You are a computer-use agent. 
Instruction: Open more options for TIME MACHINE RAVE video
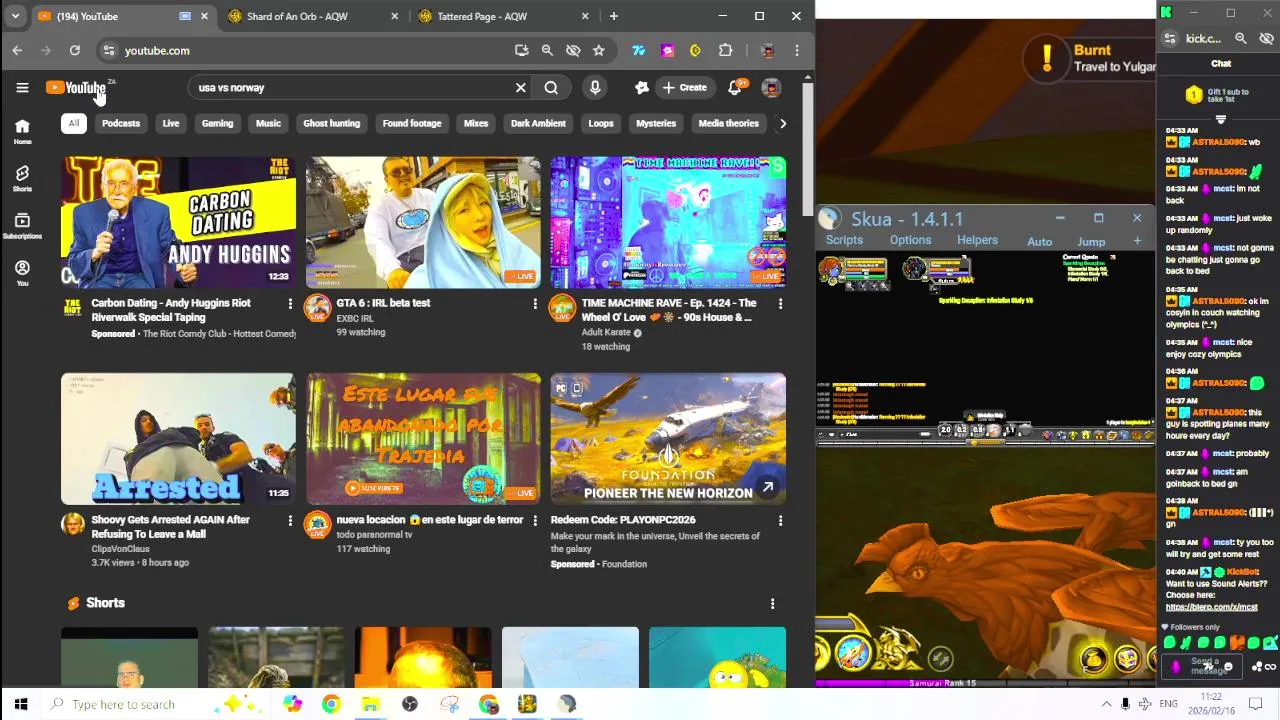780,304
